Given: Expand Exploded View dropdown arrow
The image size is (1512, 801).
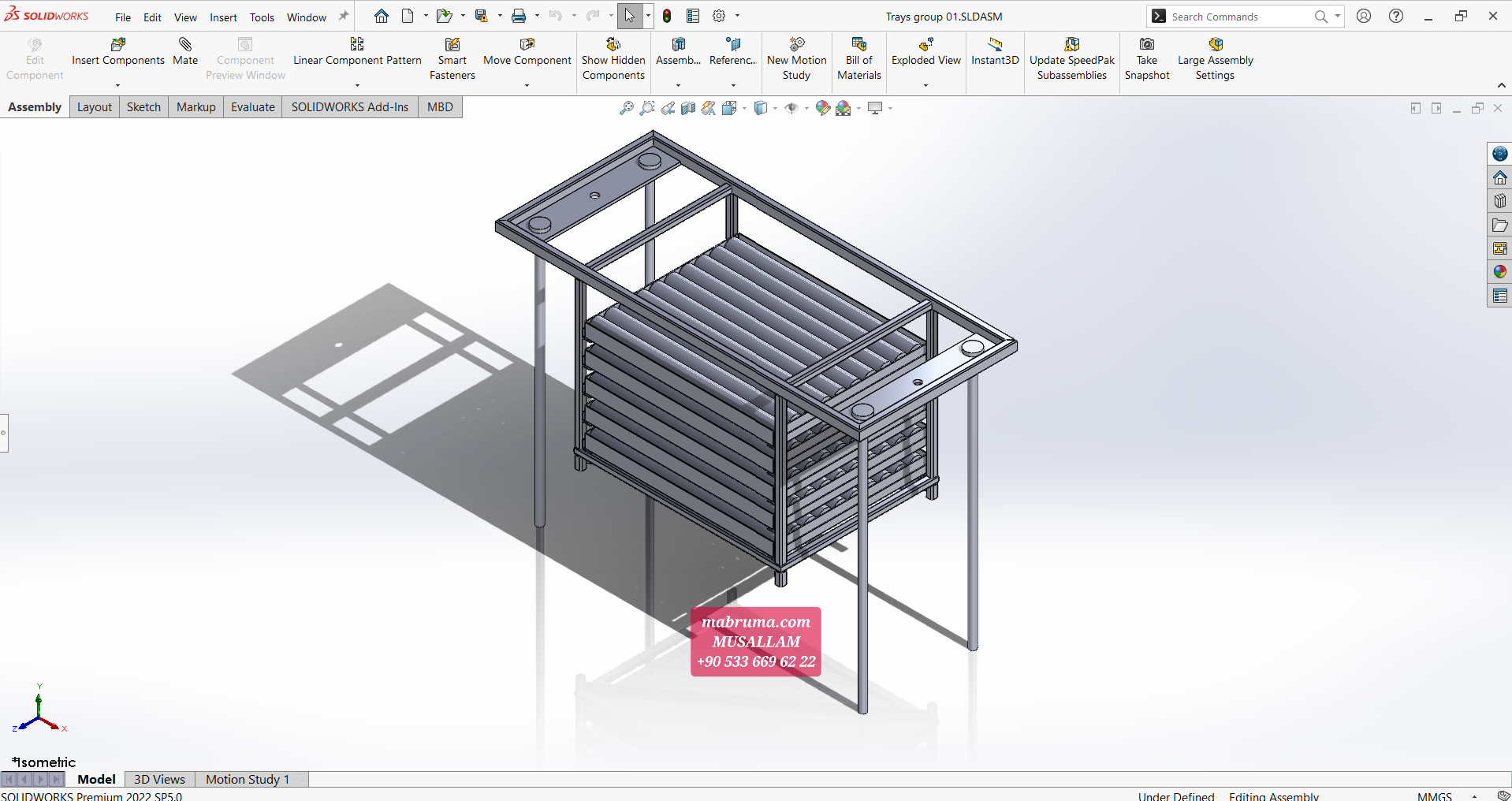Looking at the screenshot, I should pyautogui.click(x=926, y=85).
